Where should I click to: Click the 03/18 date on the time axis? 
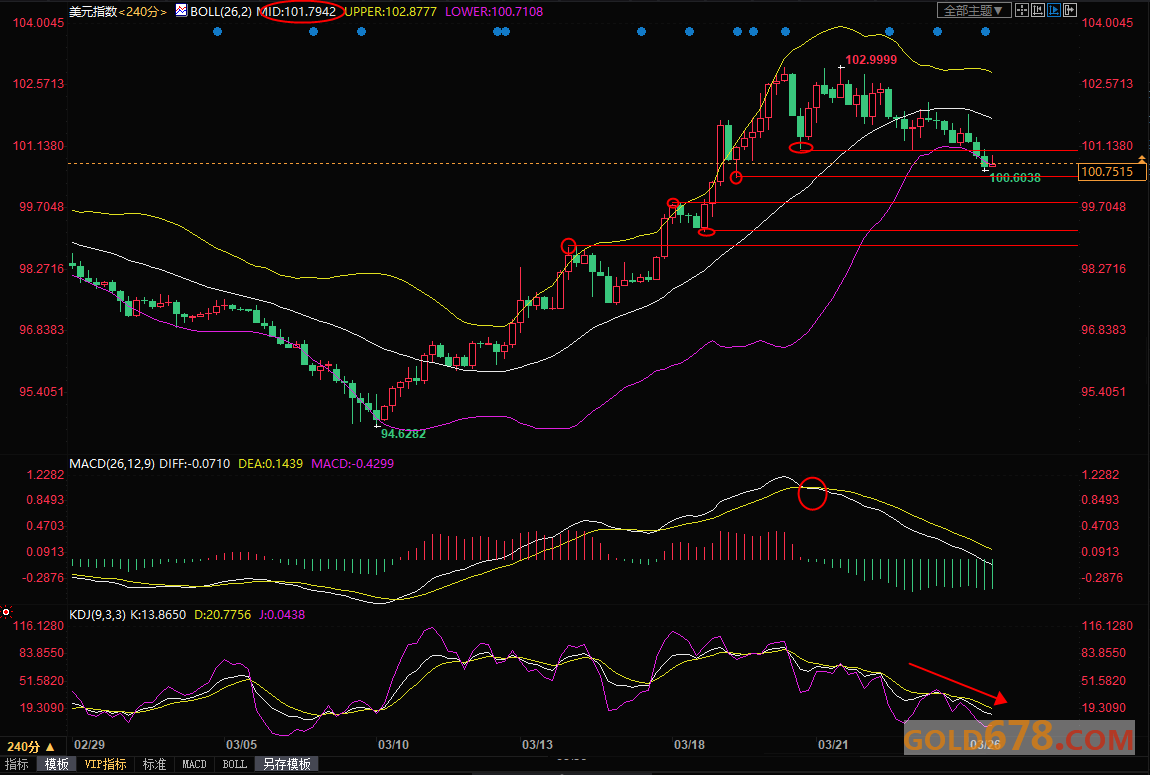point(689,744)
